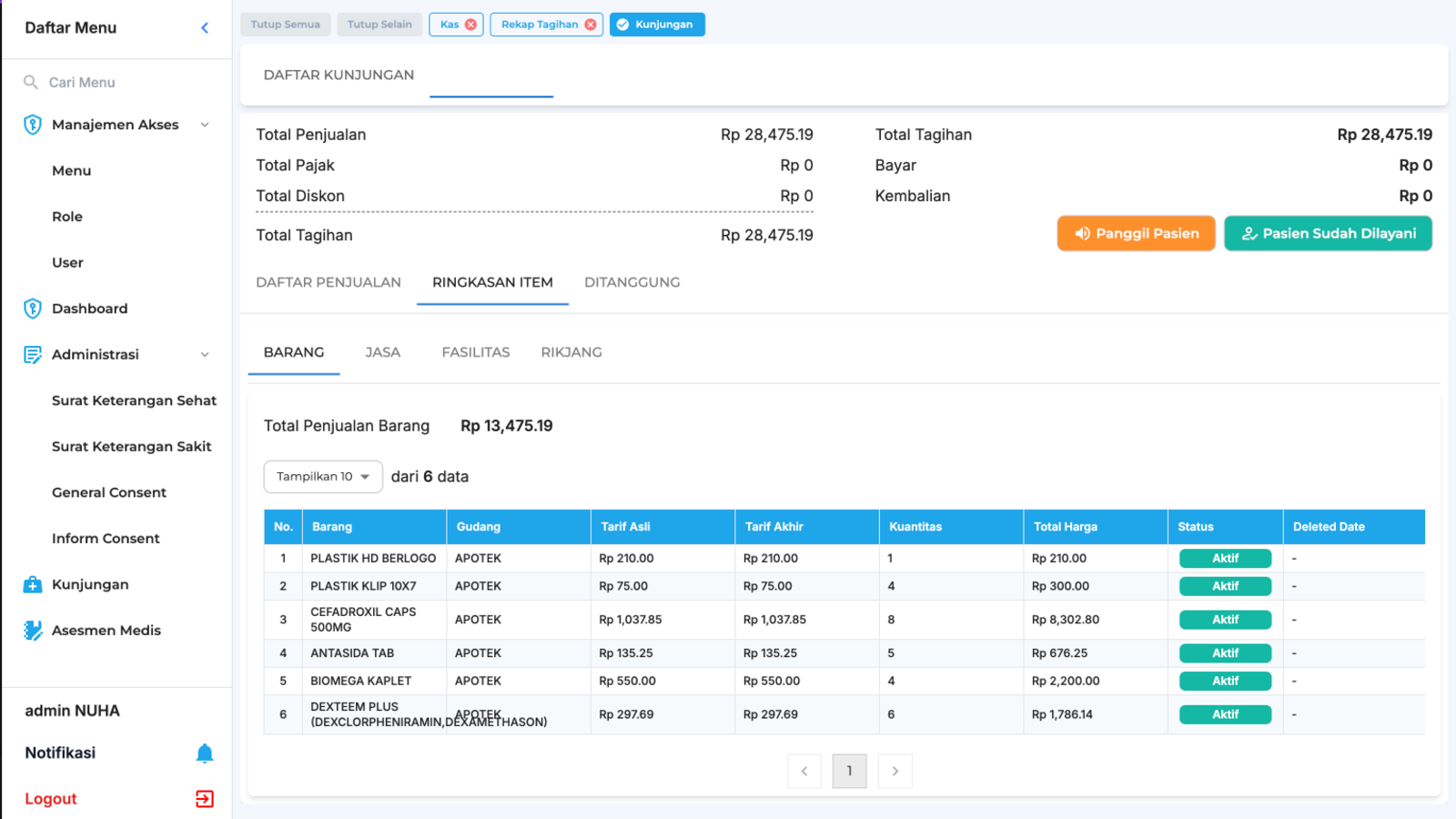The width and height of the screenshot is (1456, 819).
Task: Select the Barang tab
Action: [x=294, y=352]
